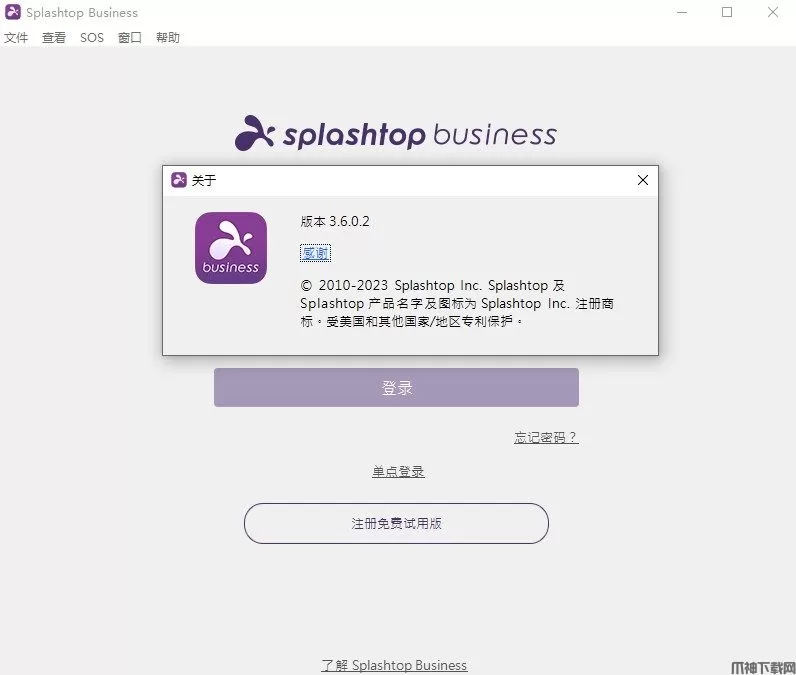Open the 忘记密码？ link
The width and height of the screenshot is (796, 675).
546,437
